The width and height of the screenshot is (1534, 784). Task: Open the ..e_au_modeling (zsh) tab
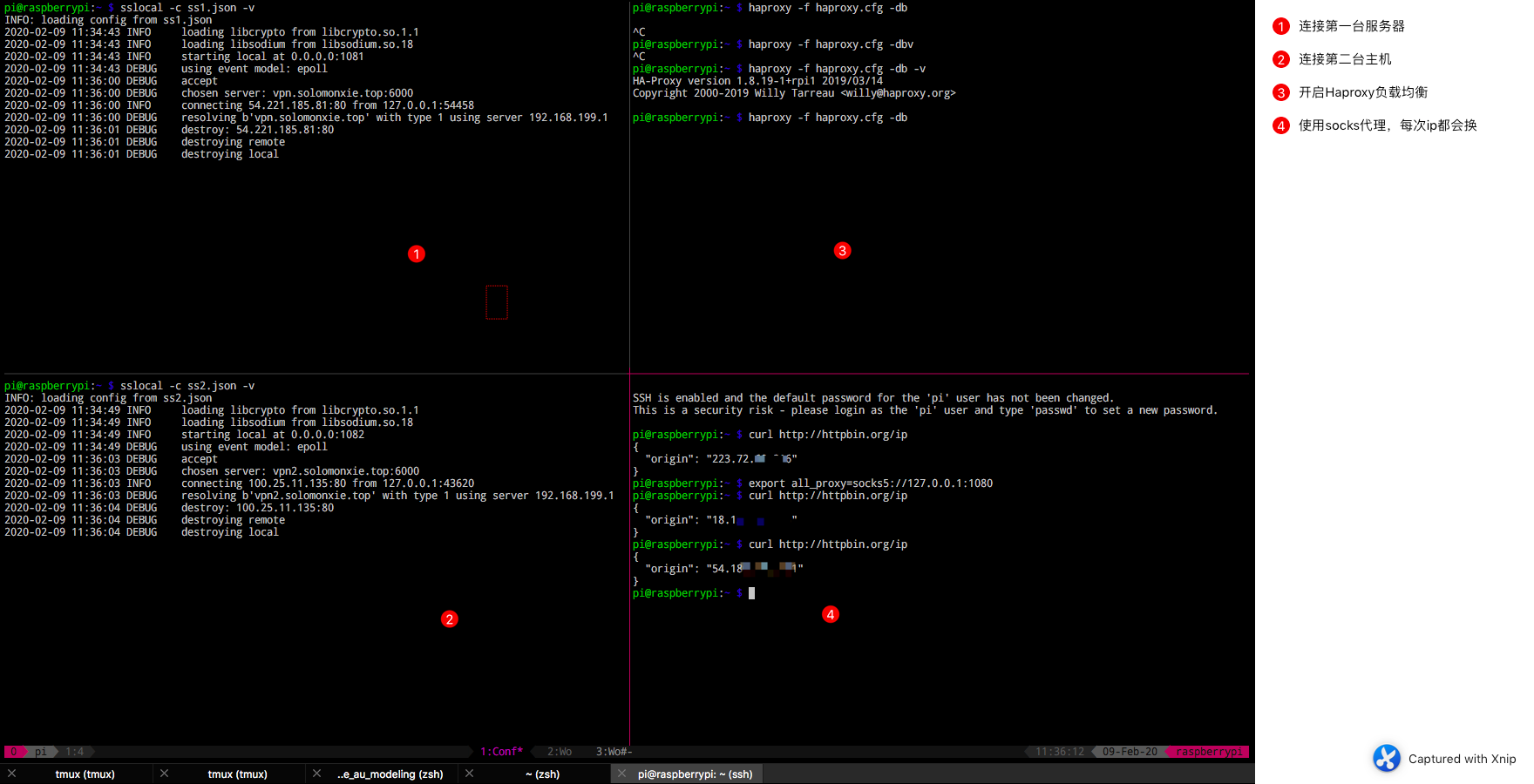(x=390, y=774)
